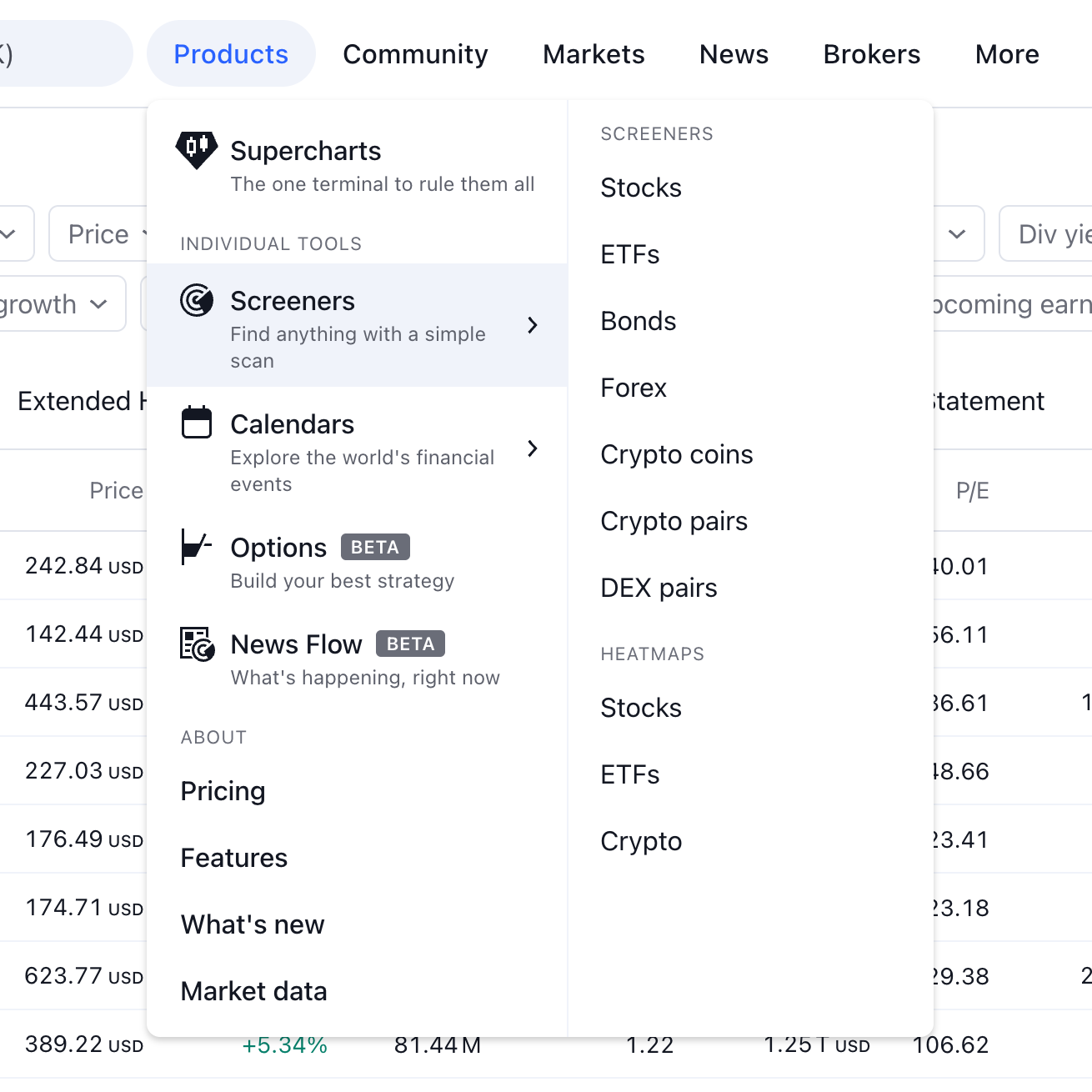
Task: Open the DEX pairs screener
Action: (659, 588)
